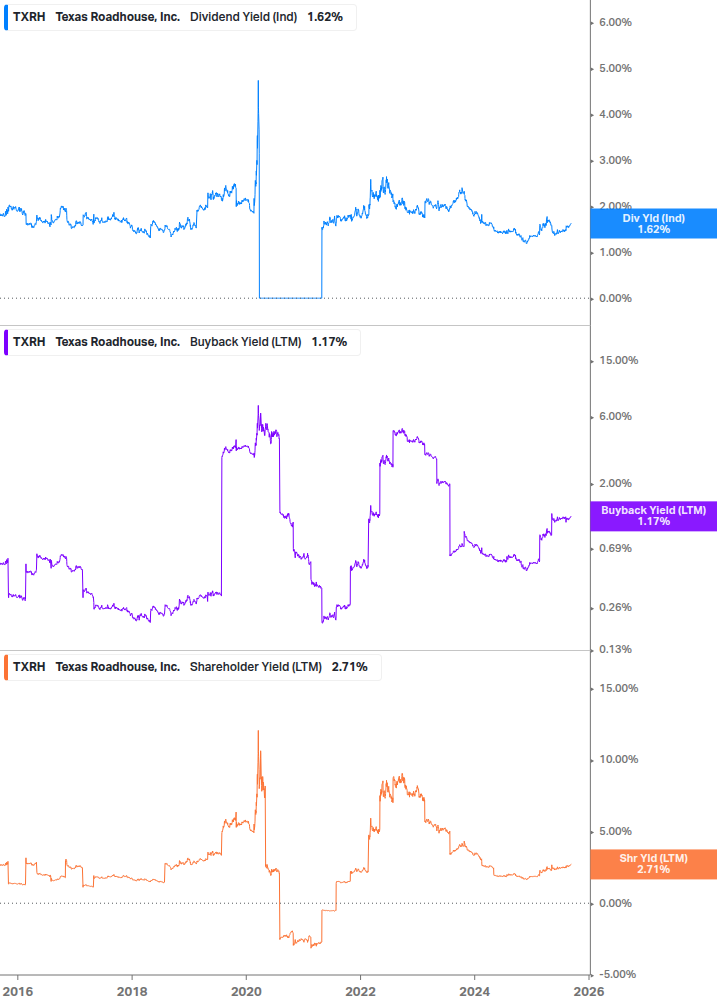Click the 4.00% label on the dividend yield axis

(x=615, y=115)
